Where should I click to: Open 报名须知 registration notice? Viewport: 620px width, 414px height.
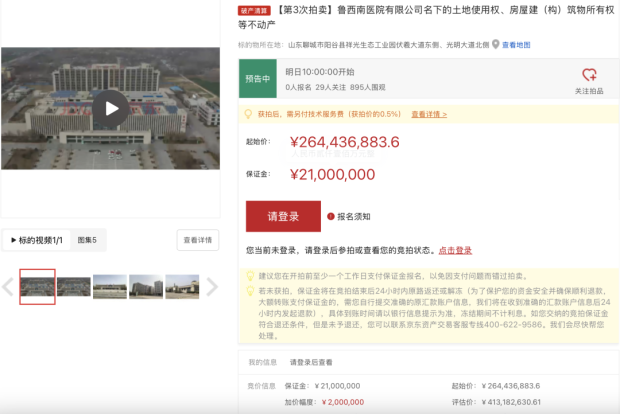(353, 217)
